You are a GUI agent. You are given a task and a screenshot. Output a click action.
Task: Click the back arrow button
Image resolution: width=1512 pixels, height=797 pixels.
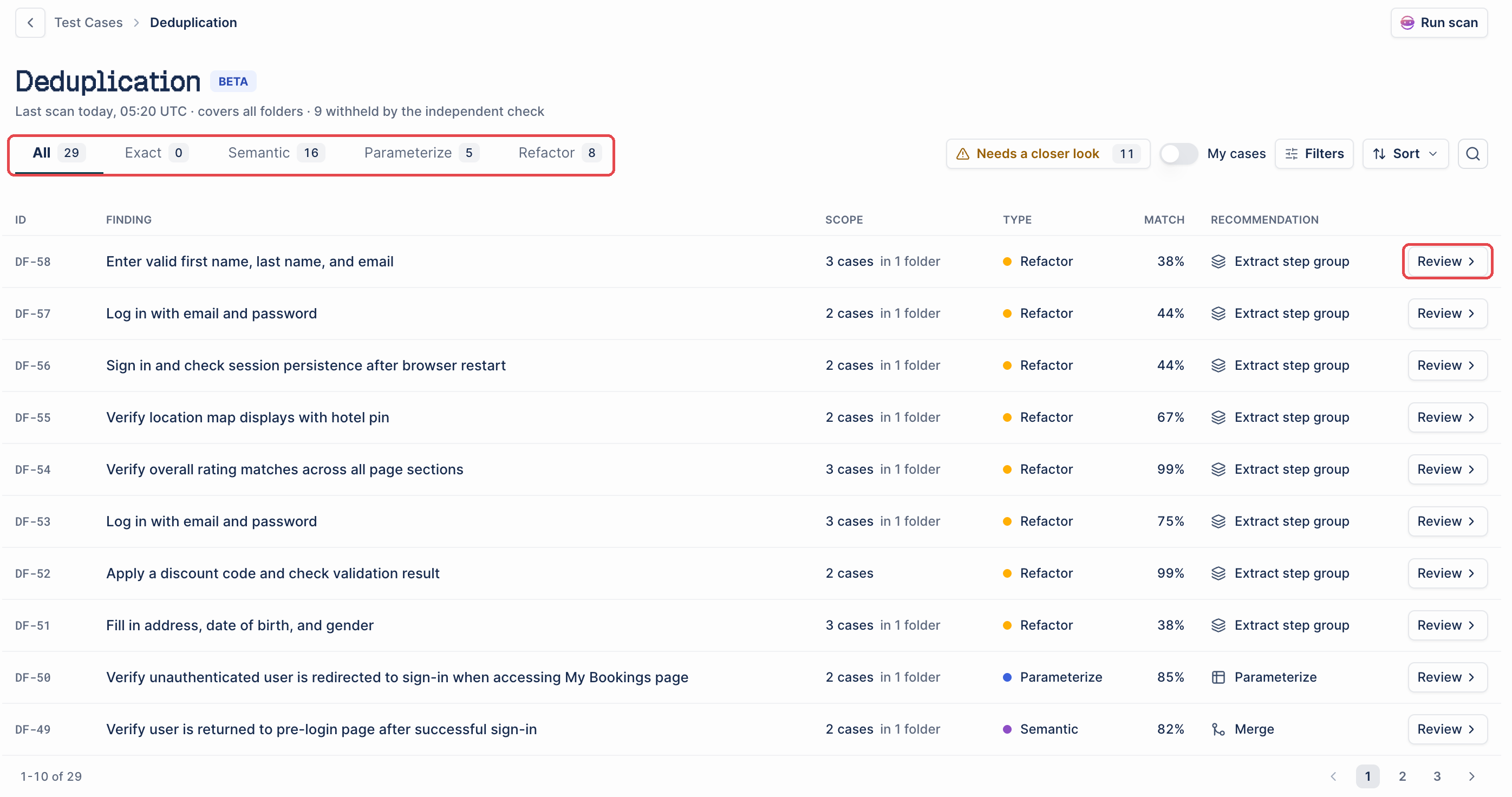pyautogui.click(x=30, y=22)
